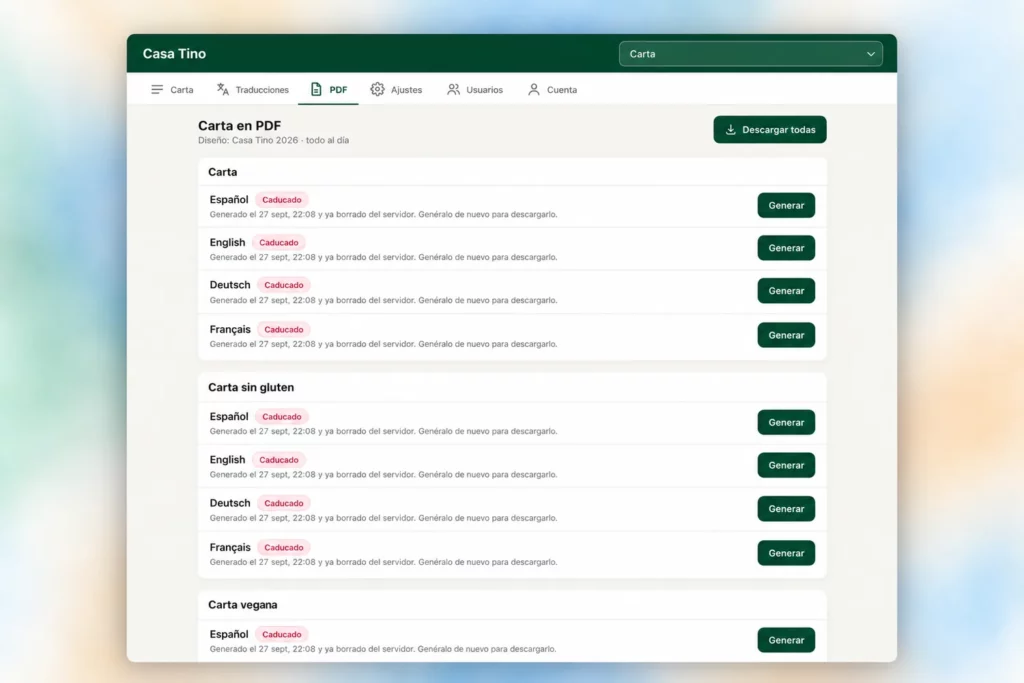Click Caducado badge for Español in Carta vegana

[281, 635]
